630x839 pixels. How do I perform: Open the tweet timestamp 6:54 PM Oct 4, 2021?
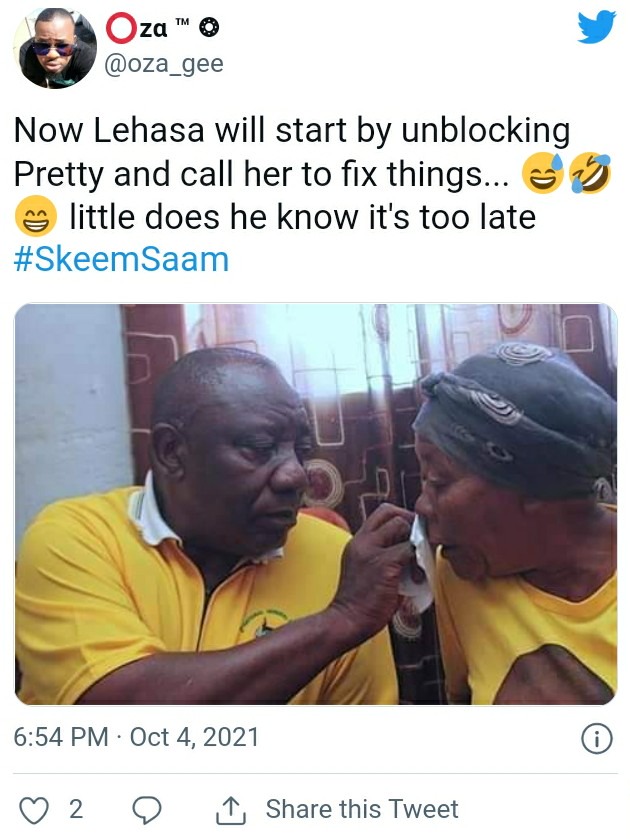coord(136,737)
